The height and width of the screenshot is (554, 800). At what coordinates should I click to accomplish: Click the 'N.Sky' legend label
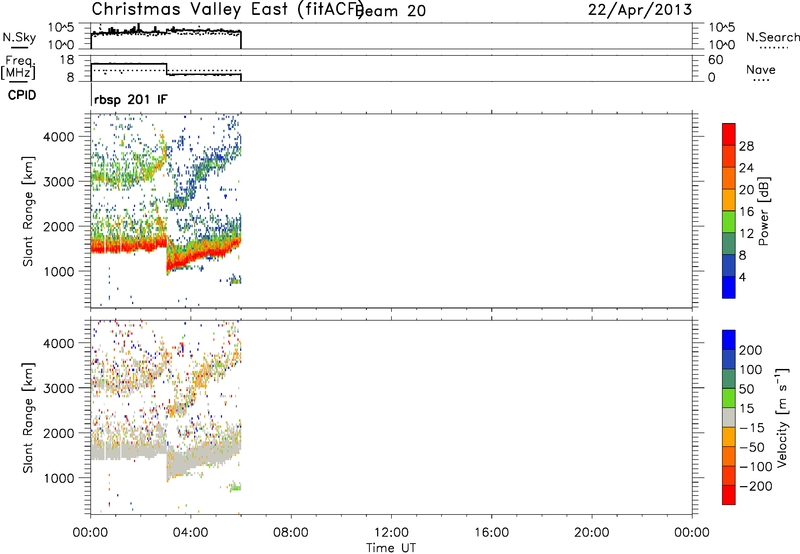coord(19,37)
